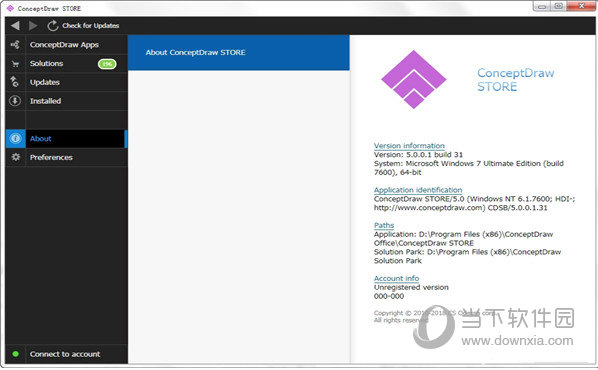Click the ConceptDraw STORE title text
This screenshot has height=370, width=598.
tap(516, 80)
